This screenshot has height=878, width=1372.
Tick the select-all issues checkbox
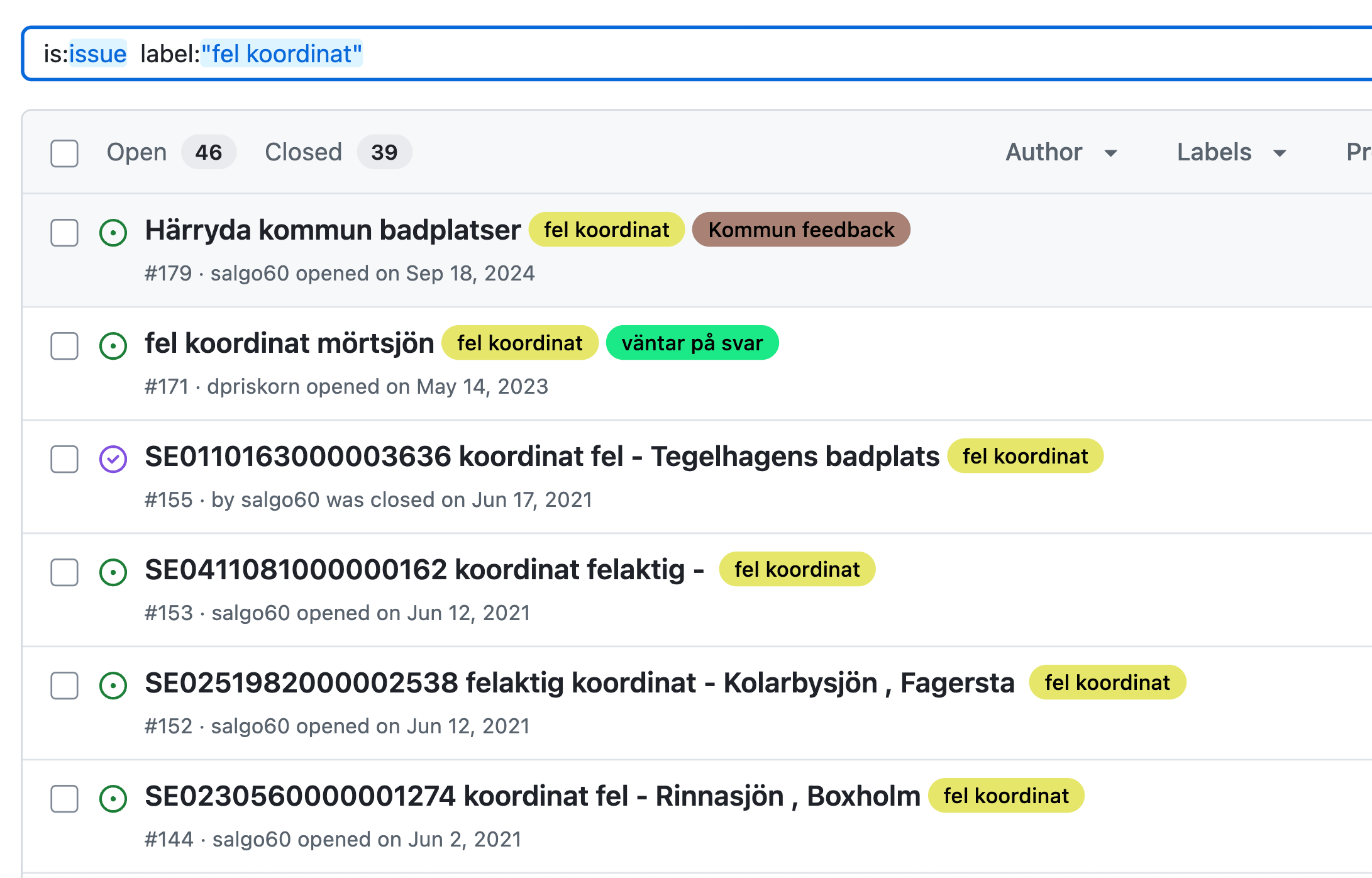coord(64,153)
